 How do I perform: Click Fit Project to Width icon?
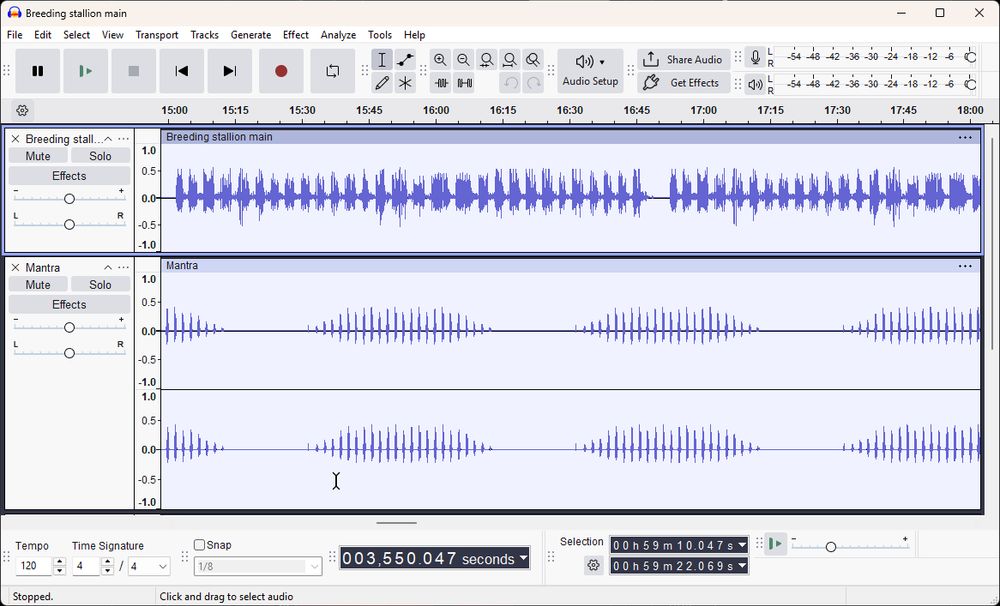pos(510,60)
